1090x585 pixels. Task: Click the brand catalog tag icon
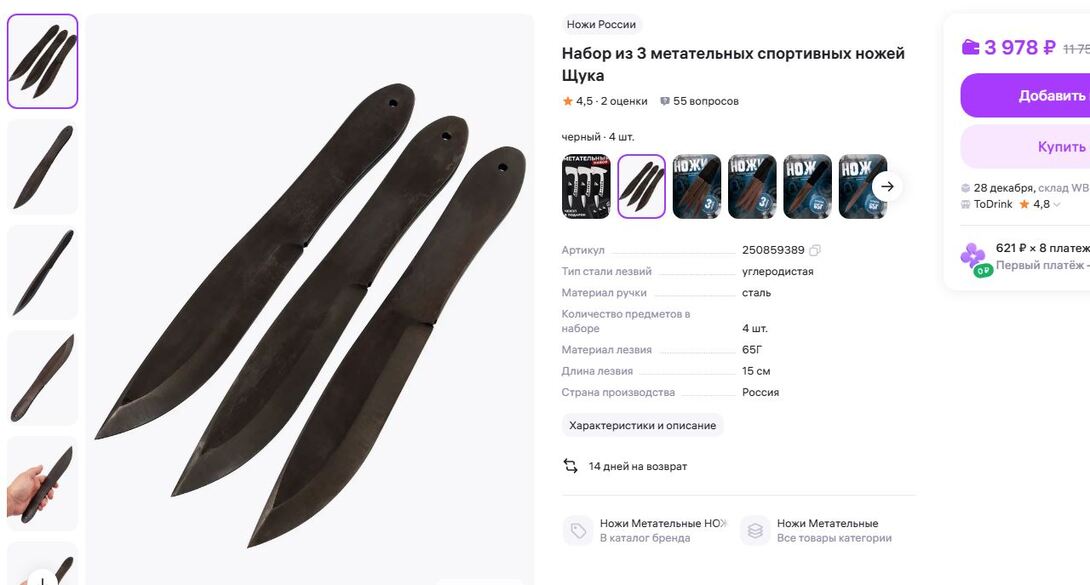[578, 531]
